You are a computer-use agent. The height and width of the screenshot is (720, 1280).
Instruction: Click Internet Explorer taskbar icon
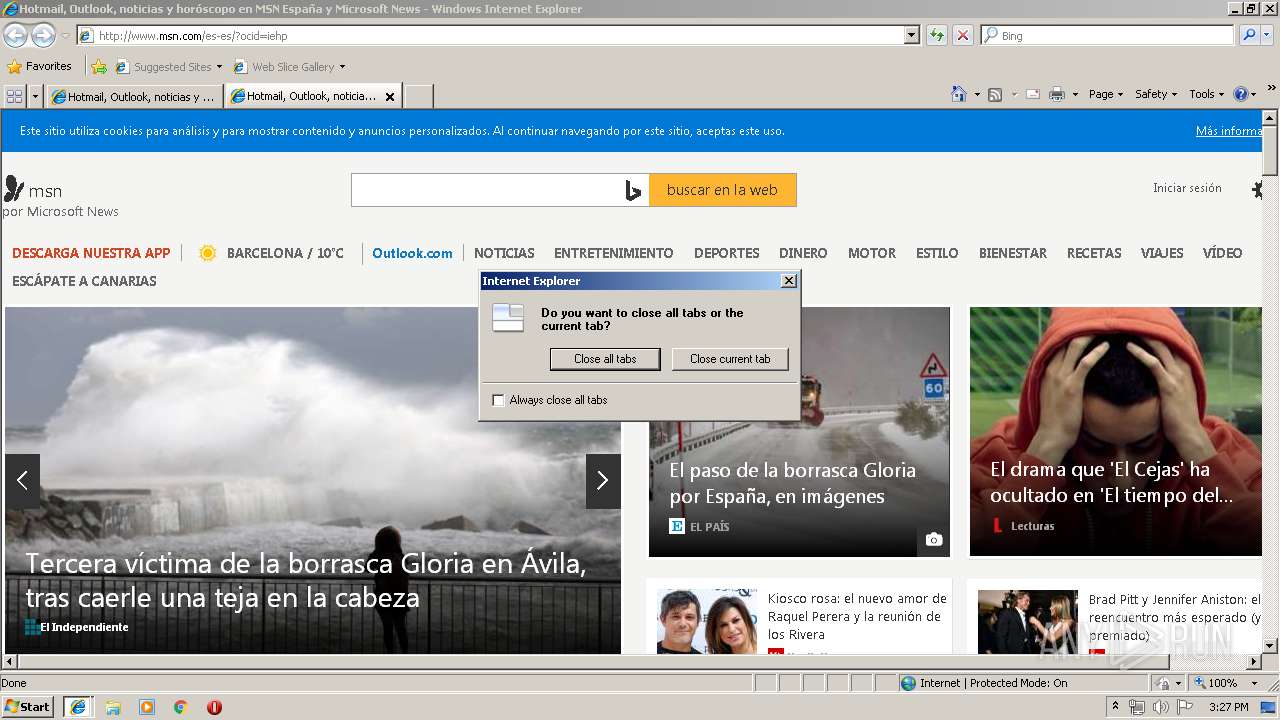point(78,707)
